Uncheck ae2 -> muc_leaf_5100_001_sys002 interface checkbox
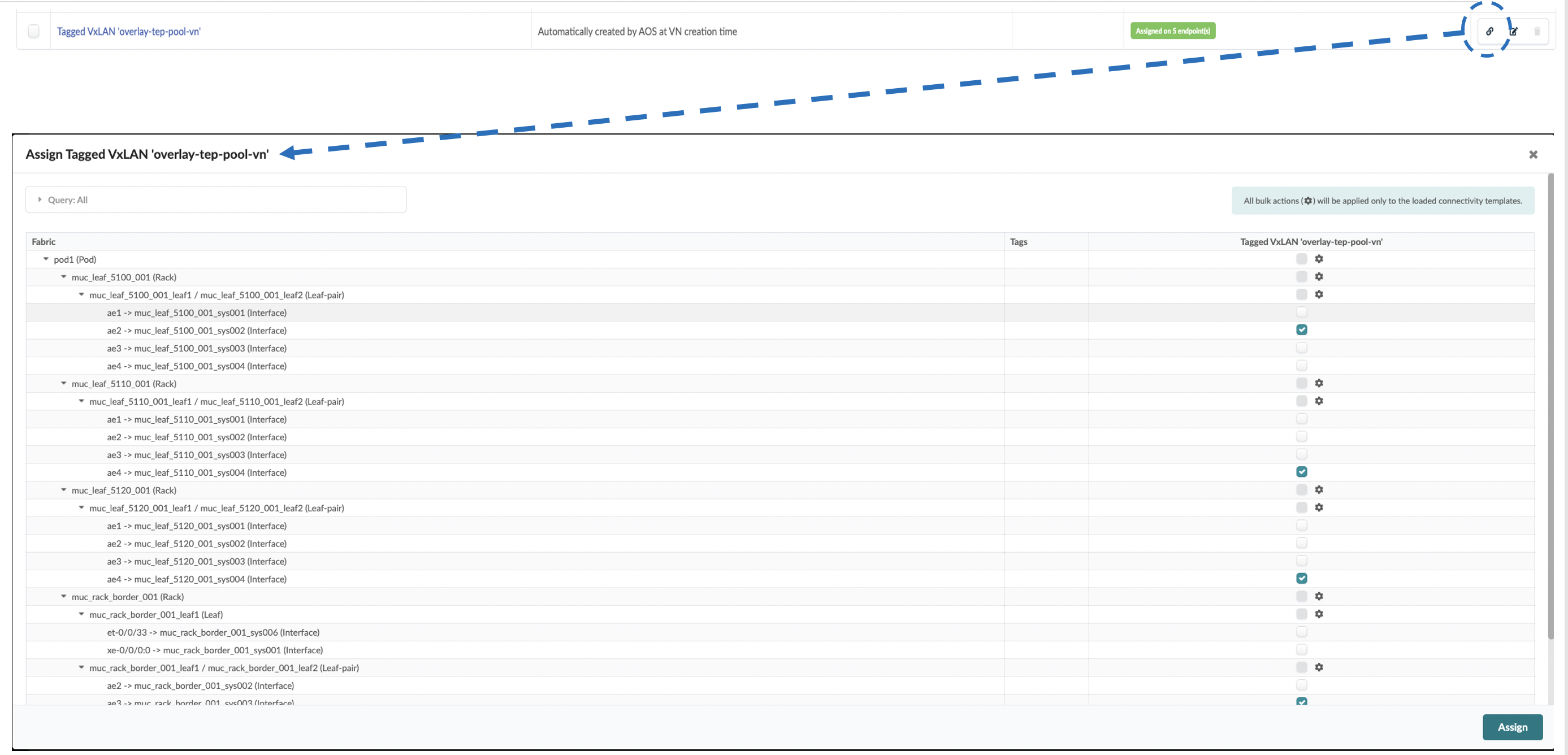The image size is (1568, 755). 1301,329
